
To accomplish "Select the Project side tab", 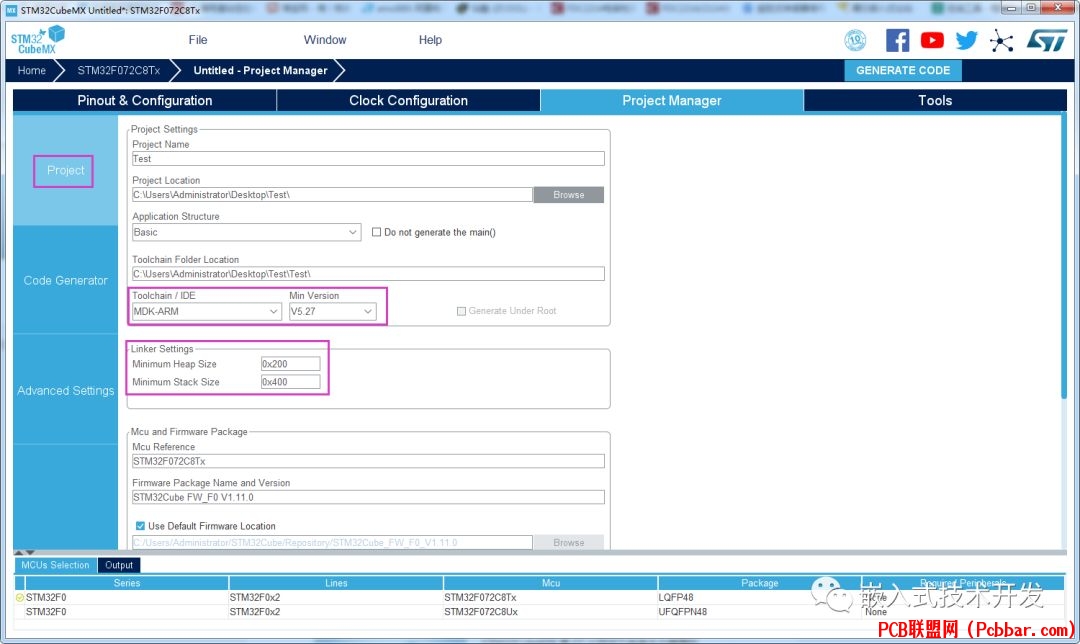I will [x=65, y=170].
